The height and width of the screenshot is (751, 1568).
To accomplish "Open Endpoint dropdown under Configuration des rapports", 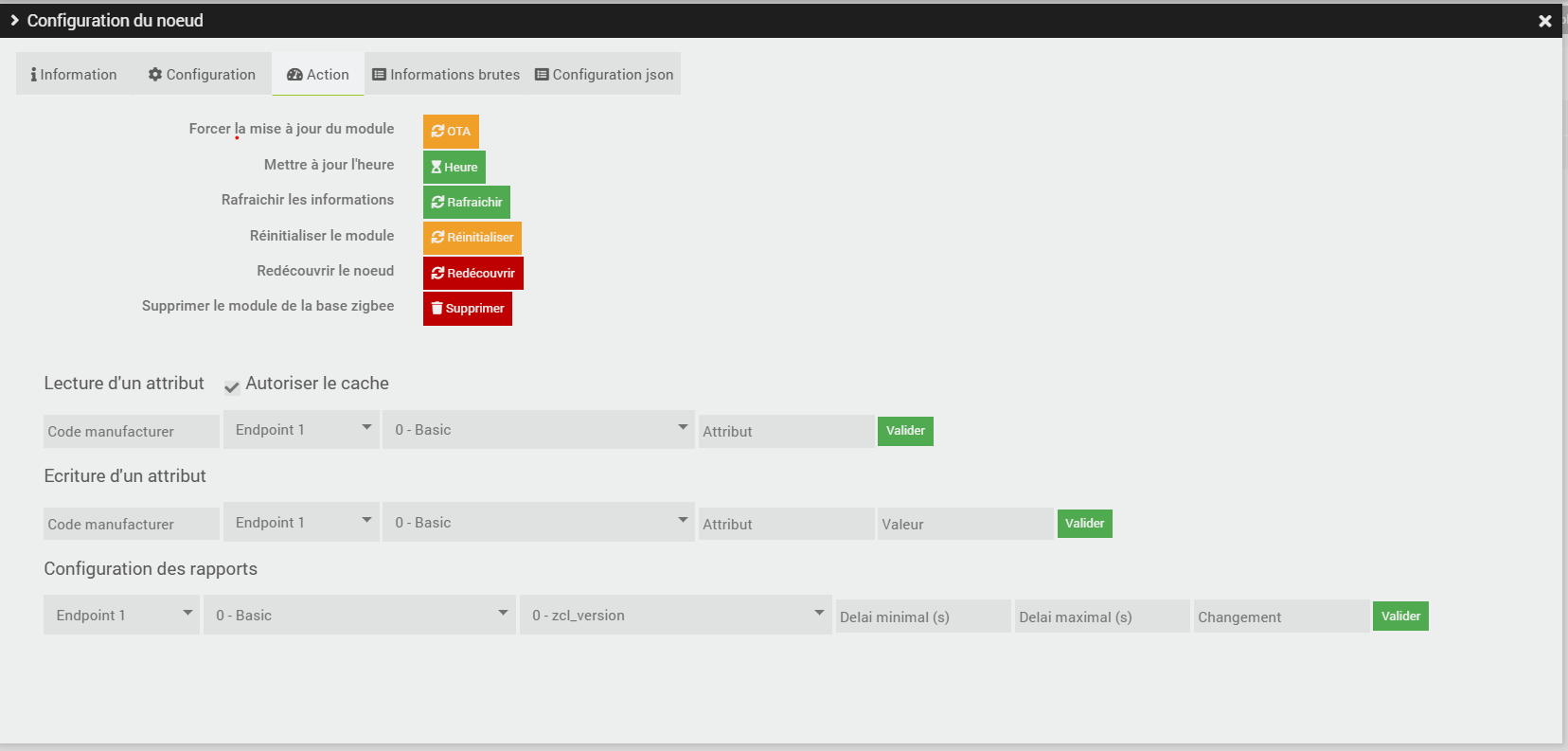I will pos(122,616).
